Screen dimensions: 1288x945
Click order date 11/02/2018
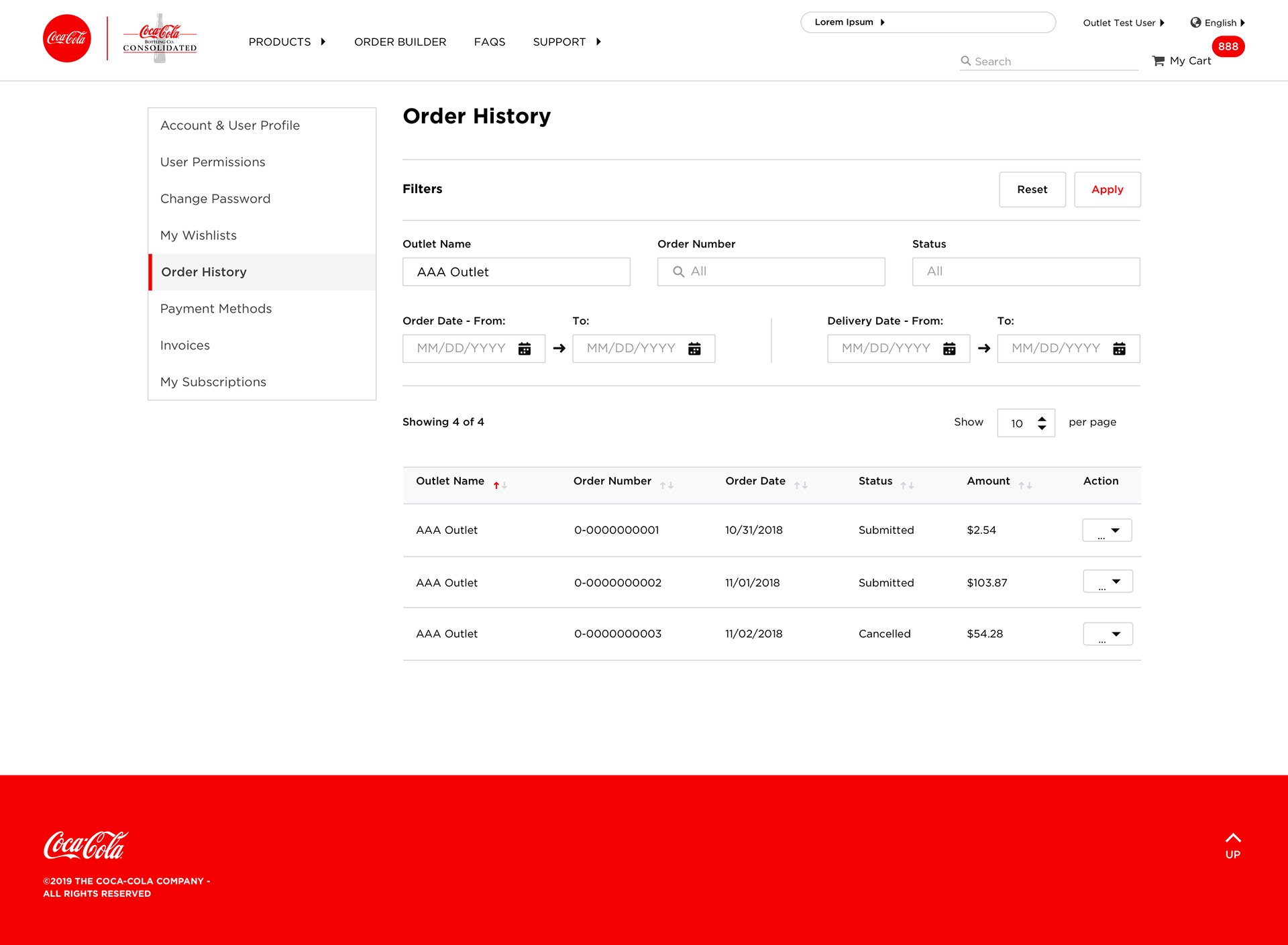click(754, 634)
